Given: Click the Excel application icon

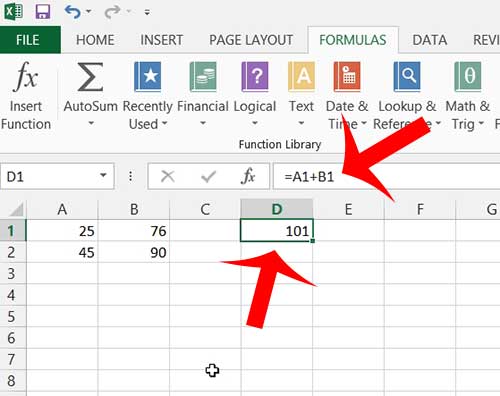Looking at the screenshot, I should 13,11.
